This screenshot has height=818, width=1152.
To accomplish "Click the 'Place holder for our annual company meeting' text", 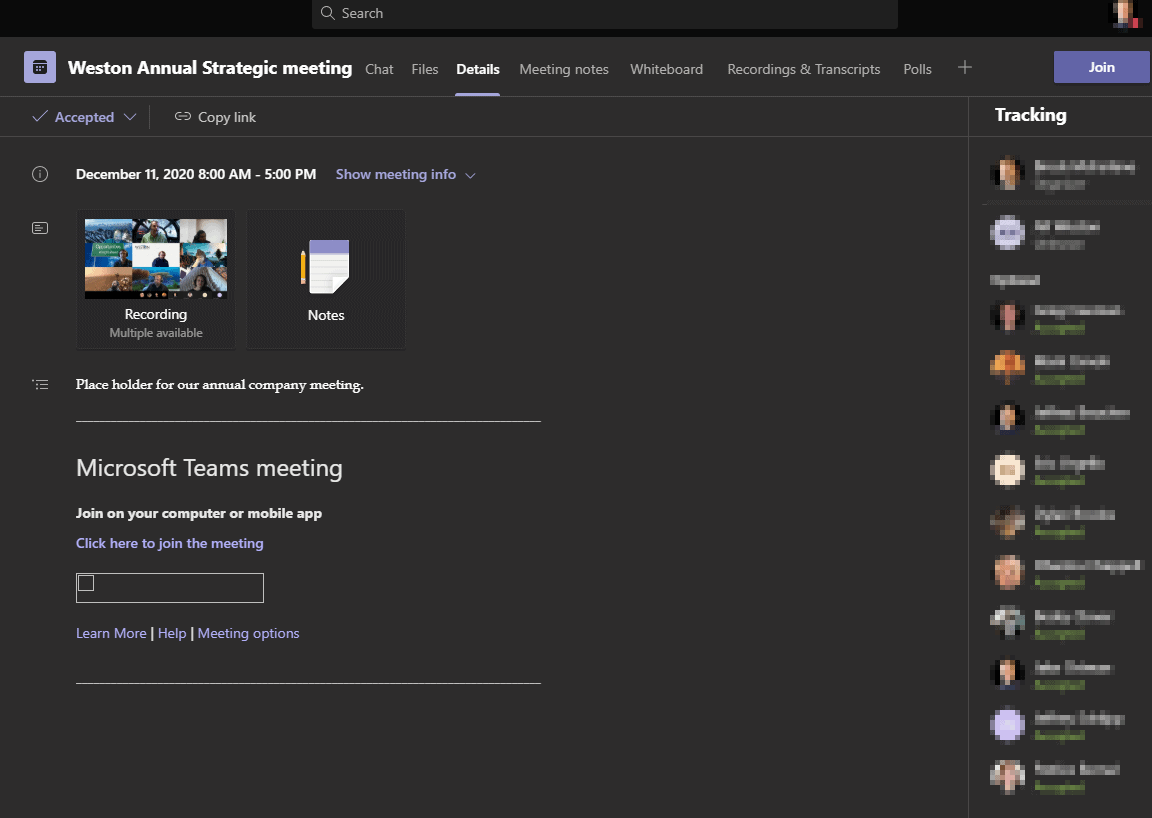I will click(x=220, y=384).
